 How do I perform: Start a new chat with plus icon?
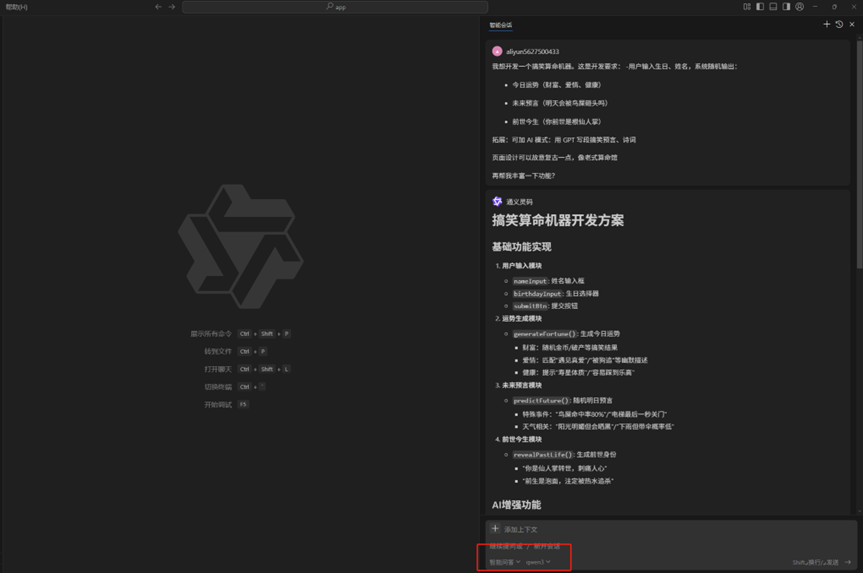pos(827,24)
